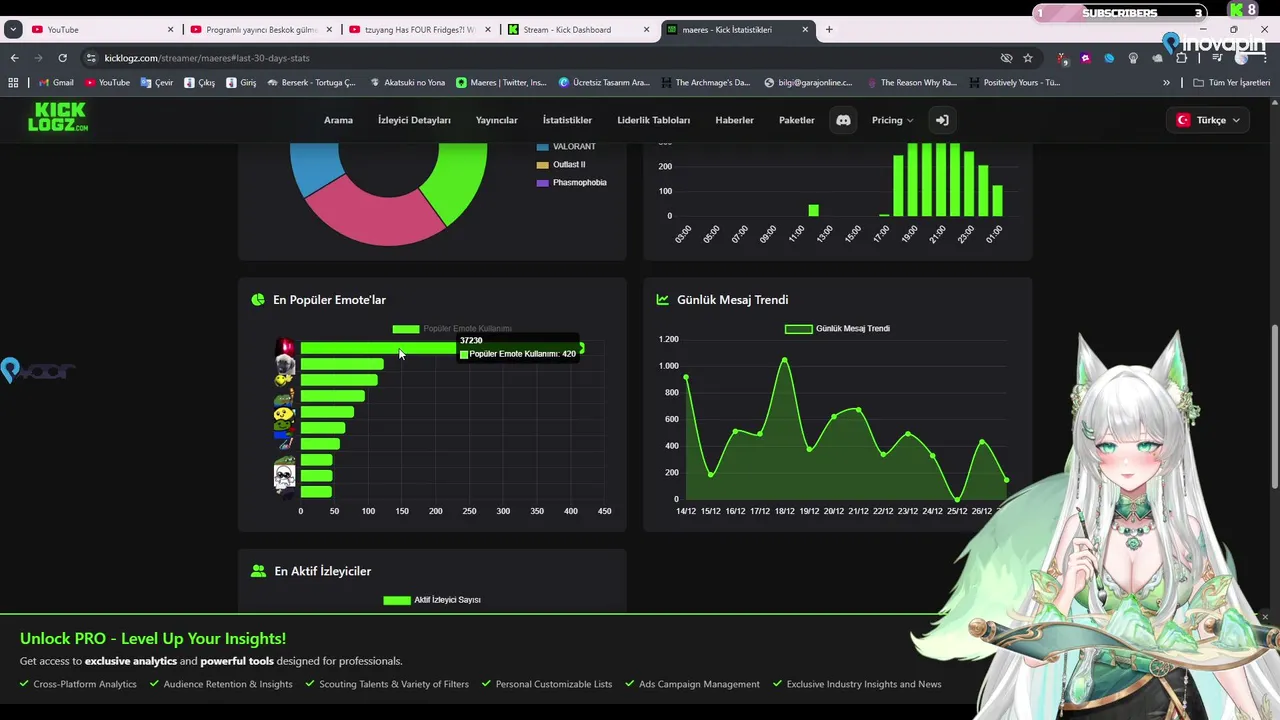Click the users icon beside En Aktif İzleyiciler

point(258,571)
